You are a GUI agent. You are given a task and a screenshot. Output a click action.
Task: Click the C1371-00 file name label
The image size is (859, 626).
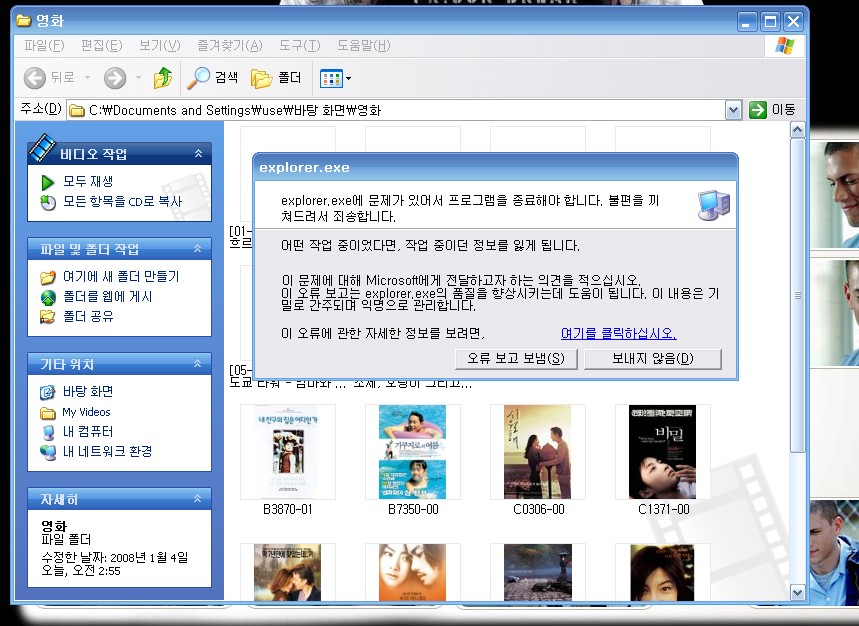pyautogui.click(x=663, y=509)
